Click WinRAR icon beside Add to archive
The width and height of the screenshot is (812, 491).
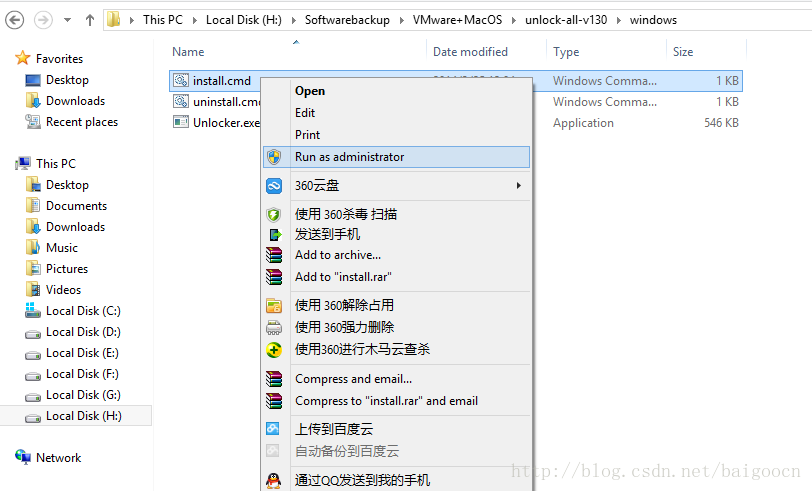[274, 255]
